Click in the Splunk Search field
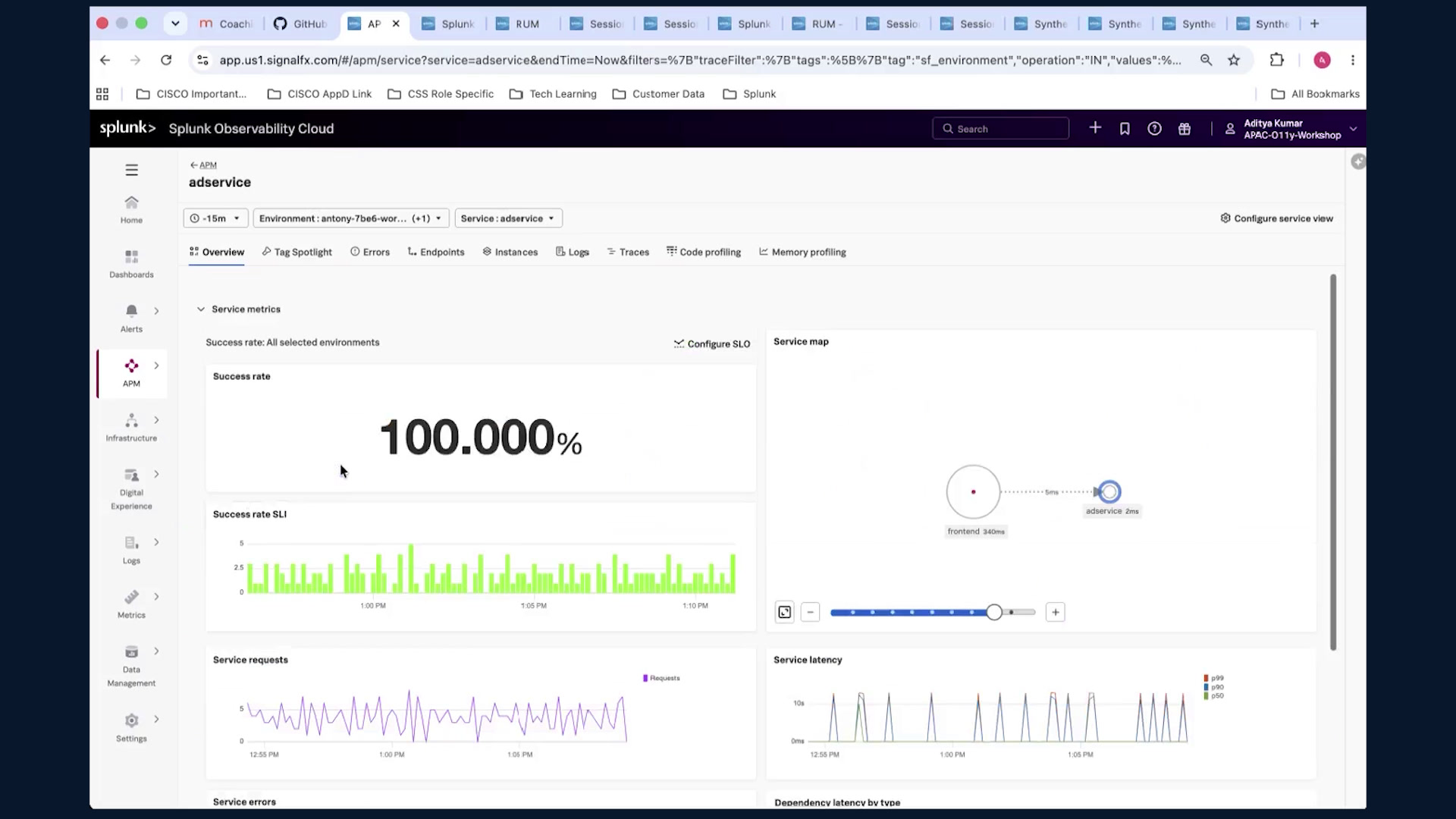 coord(1000,129)
